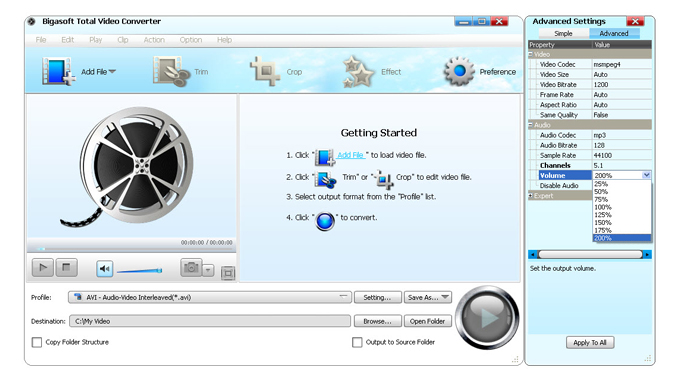Close the Advanced Settings panel
The image size is (683, 379).
coord(635,21)
